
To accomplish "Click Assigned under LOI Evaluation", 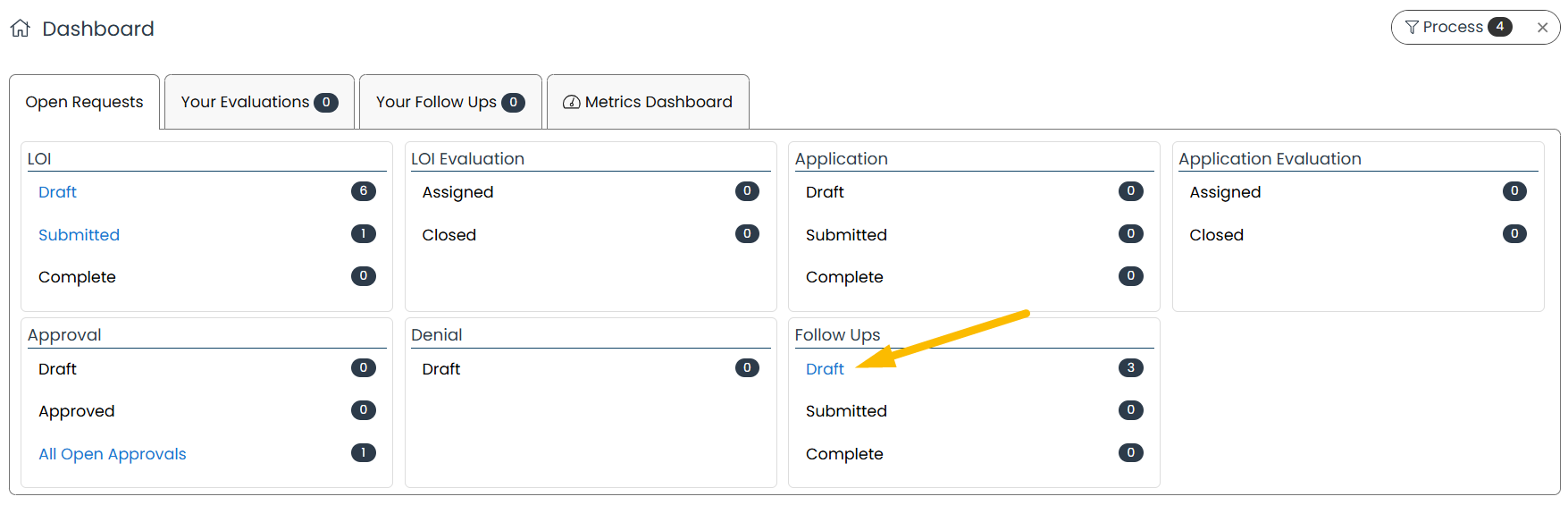I will tap(457, 192).
